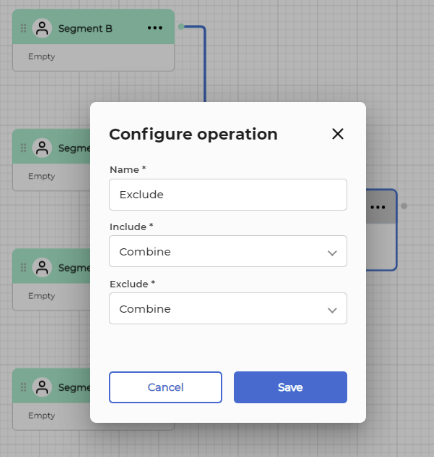Click the user icon on the third segment card
Viewport: 434px width, 457px height.
pyautogui.click(x=42, y=268)
